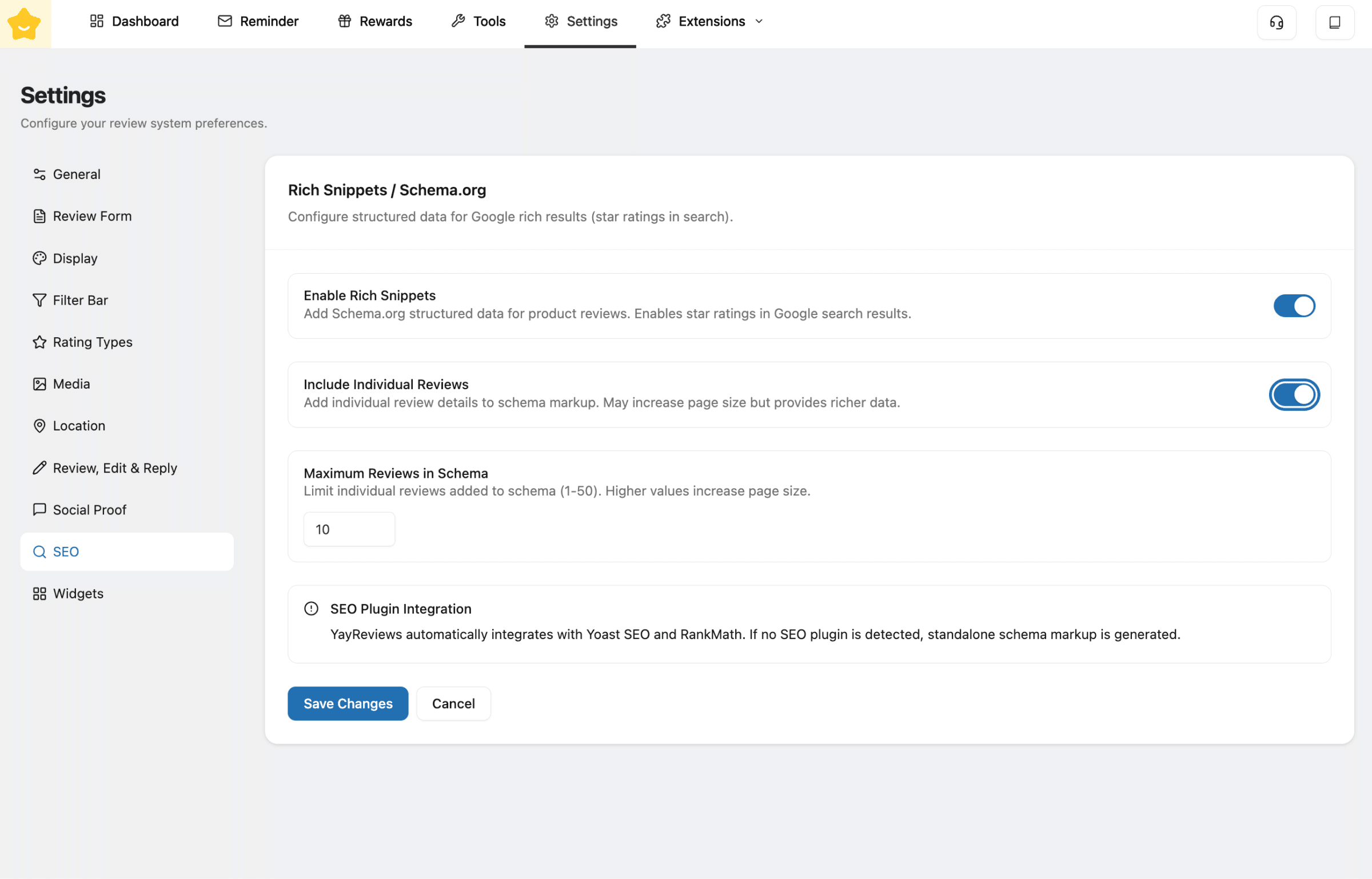Viewport: 1372px width, 879px height.
Task: Click the Location pin icon
Action: click(39, 426)
